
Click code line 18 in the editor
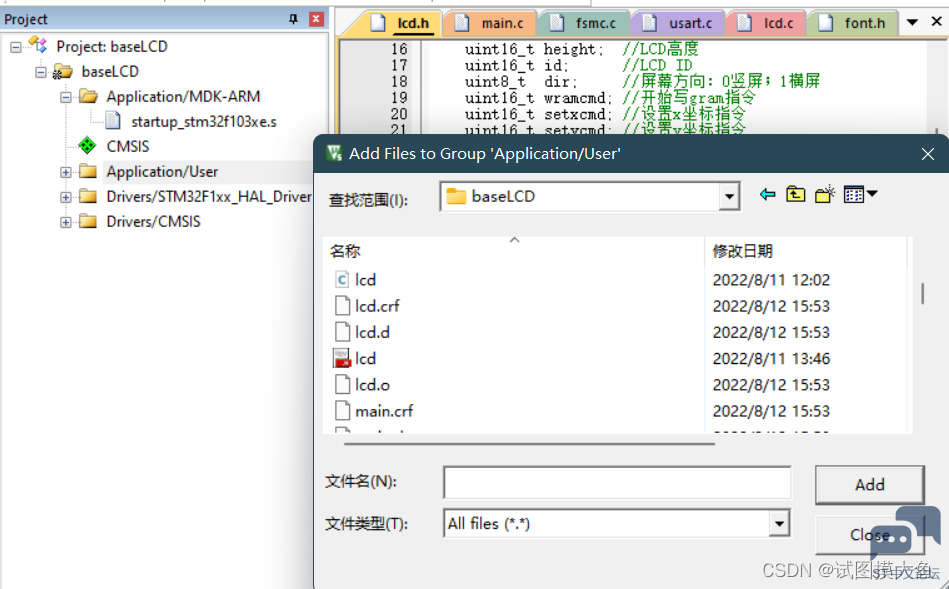click(642, 82)
